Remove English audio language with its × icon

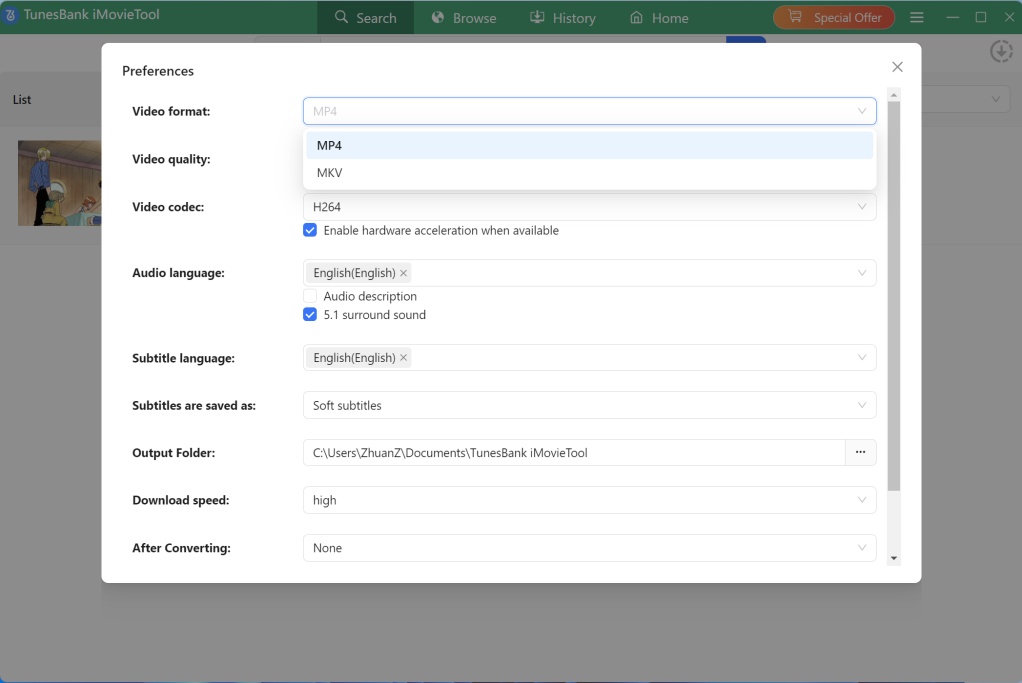pyautogui.click(x=403, y=272)
